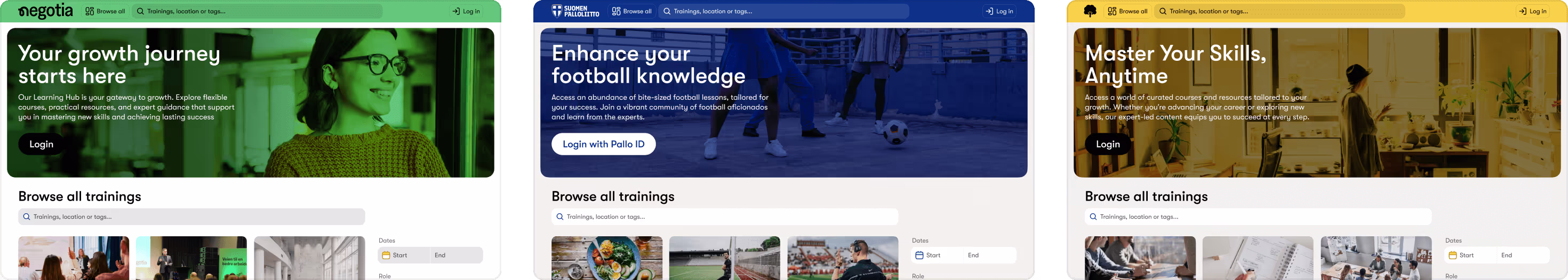Screen dimensions: 1568x280
Task: Click the search magnifier icon in the yellow header
Action: pos(1163,11)
